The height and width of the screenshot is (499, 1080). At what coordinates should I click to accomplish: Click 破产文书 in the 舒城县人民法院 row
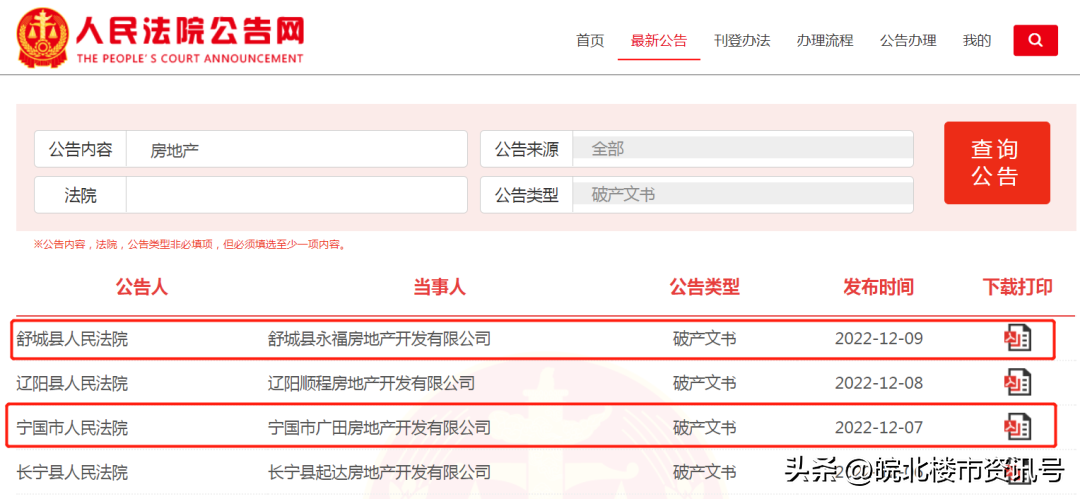705,338
